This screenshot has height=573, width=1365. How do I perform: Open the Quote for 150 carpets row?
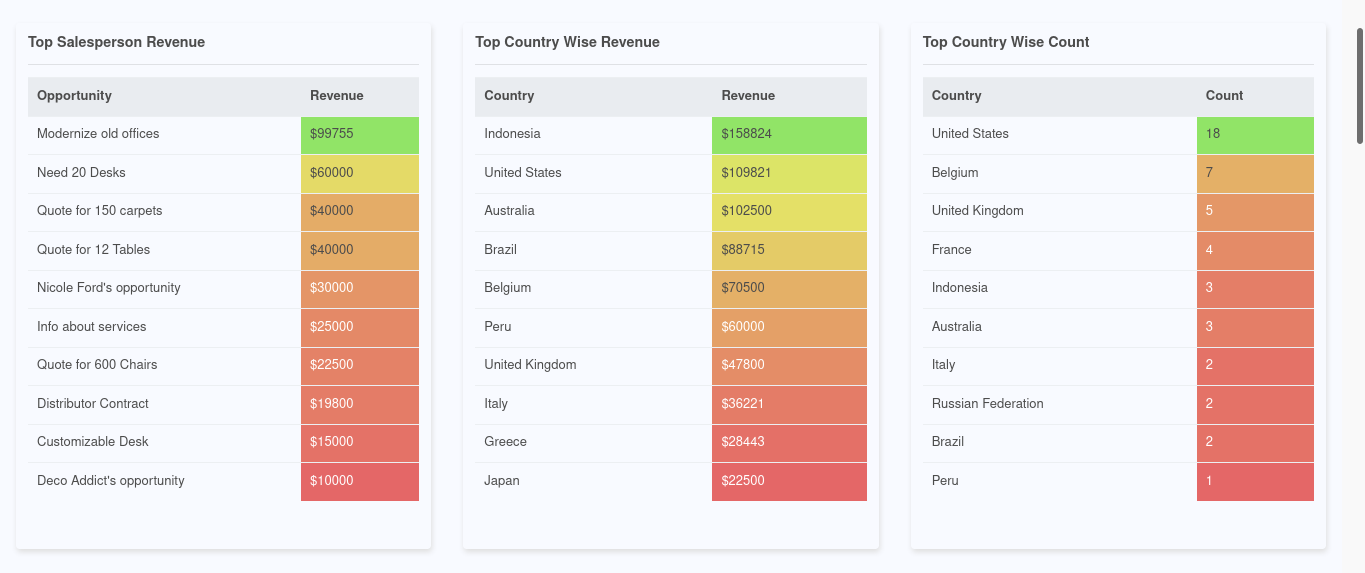99,211
